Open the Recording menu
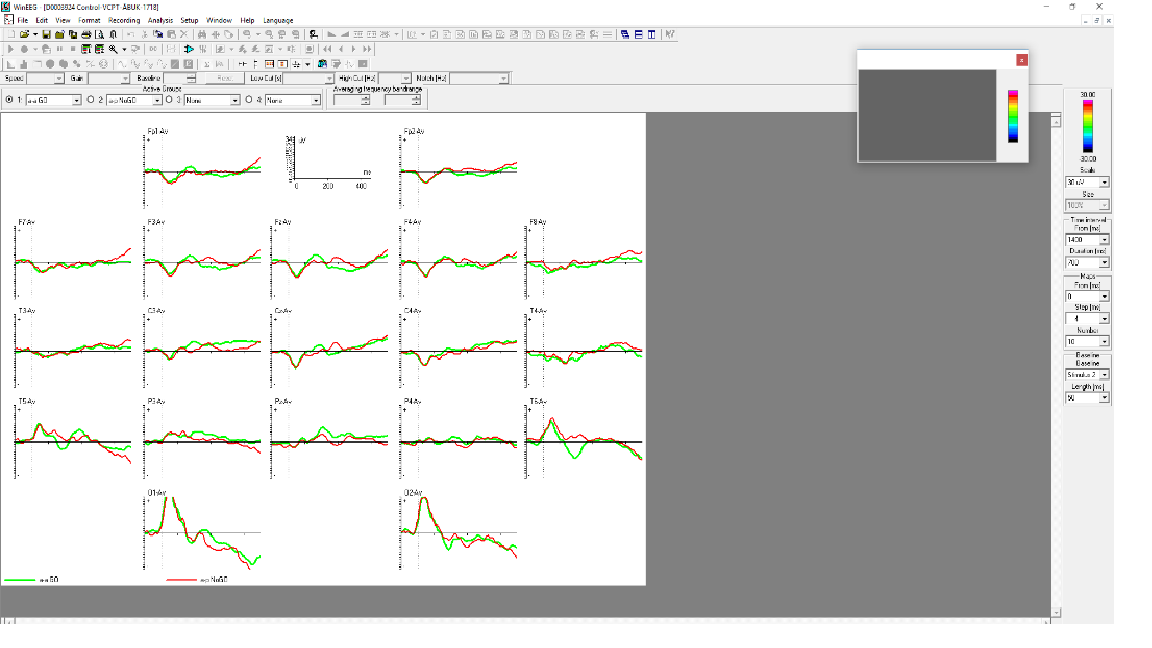 [x=124, y=20]
